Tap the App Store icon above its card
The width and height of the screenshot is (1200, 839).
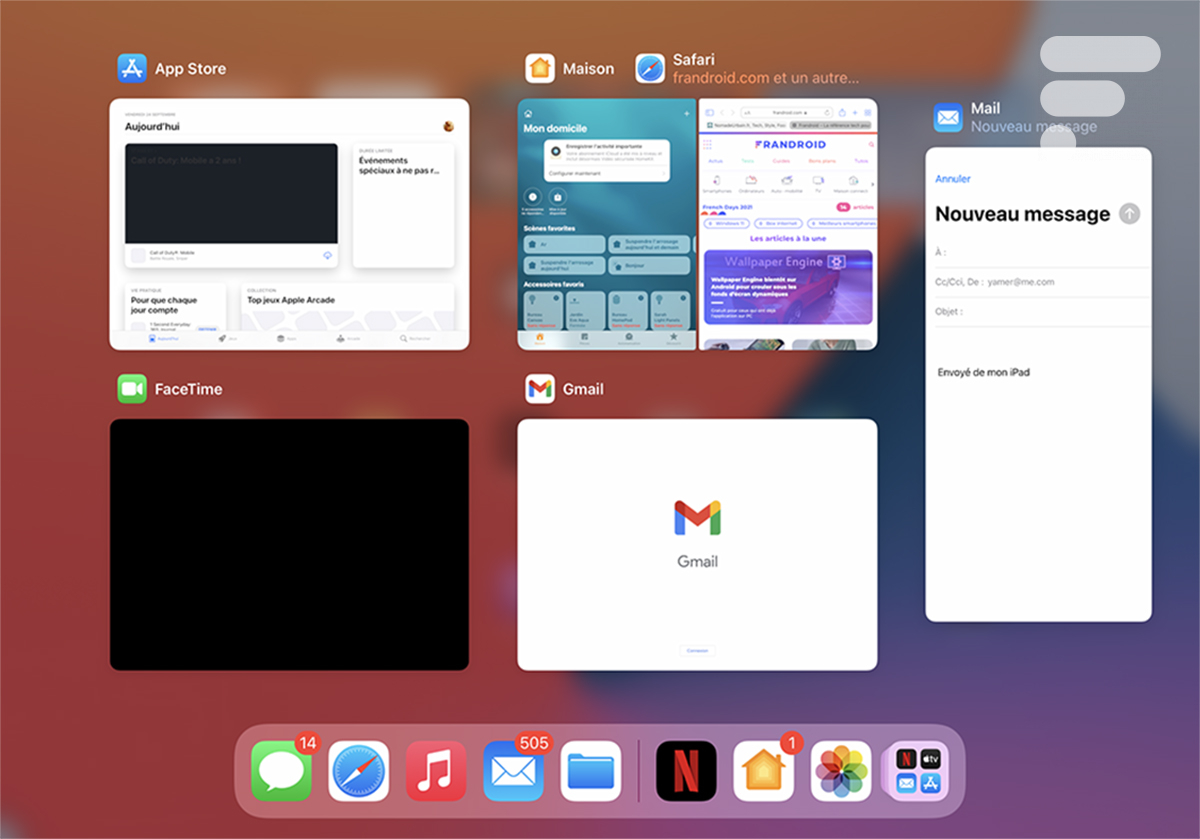pos(132,68)
